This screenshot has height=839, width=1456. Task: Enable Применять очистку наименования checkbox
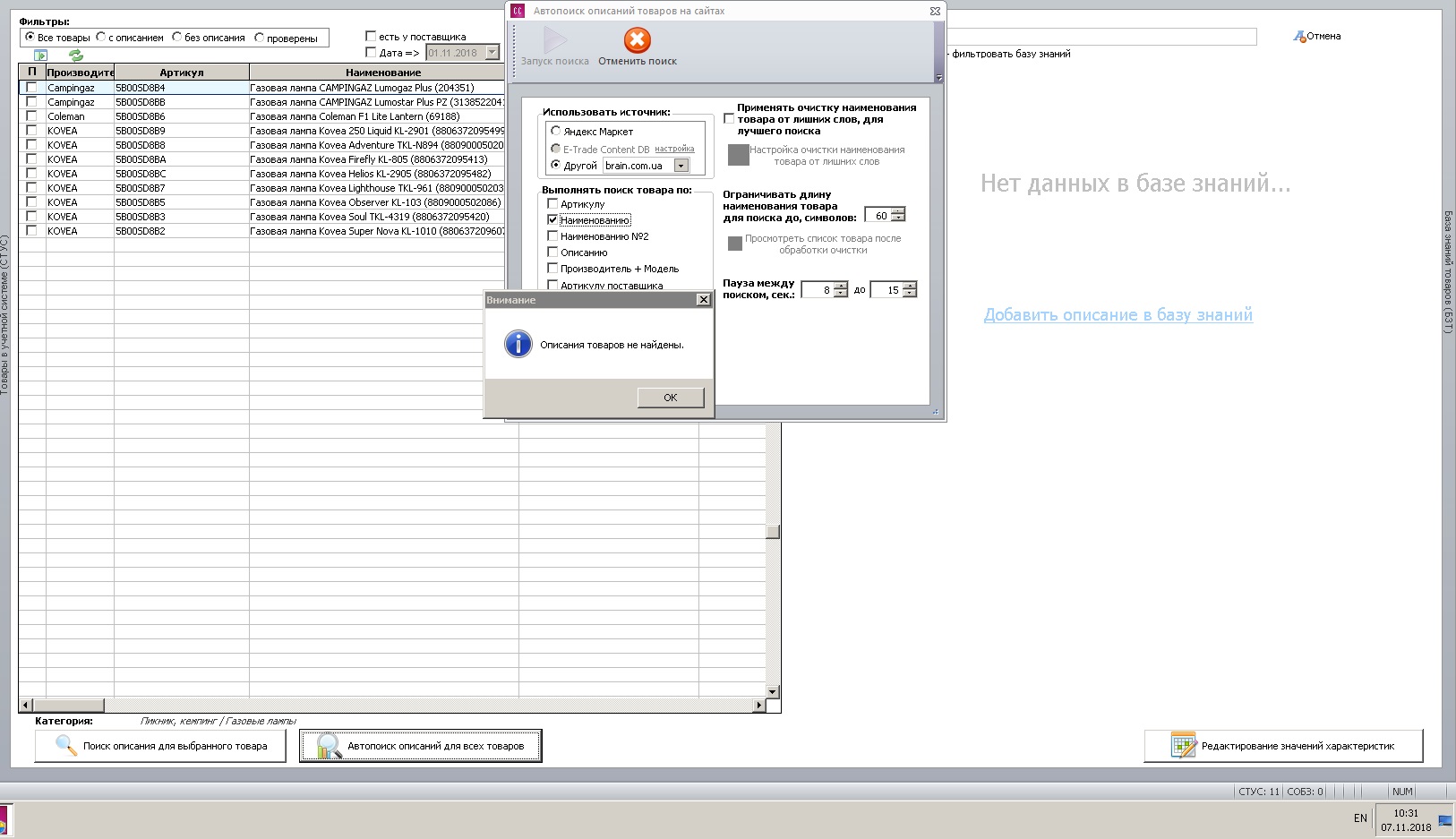729,118
